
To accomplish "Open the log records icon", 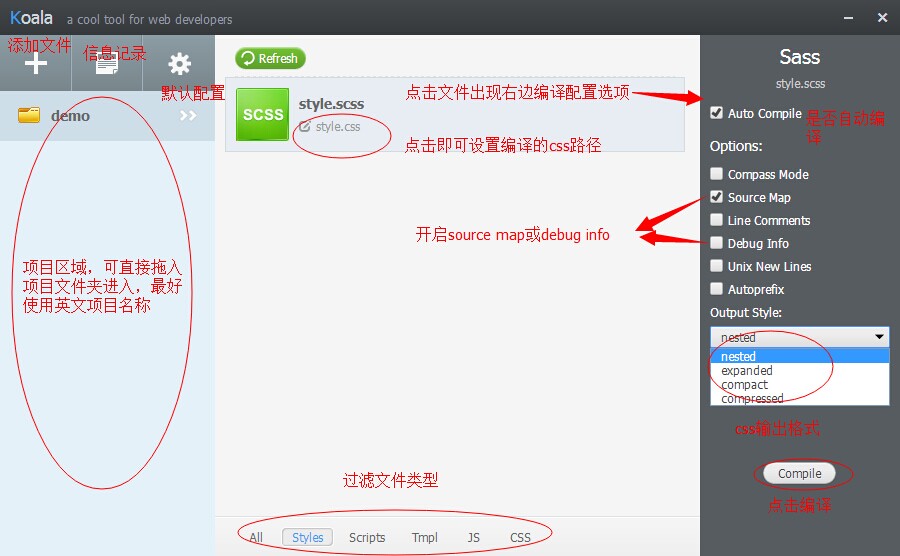I will coord(107,64).
